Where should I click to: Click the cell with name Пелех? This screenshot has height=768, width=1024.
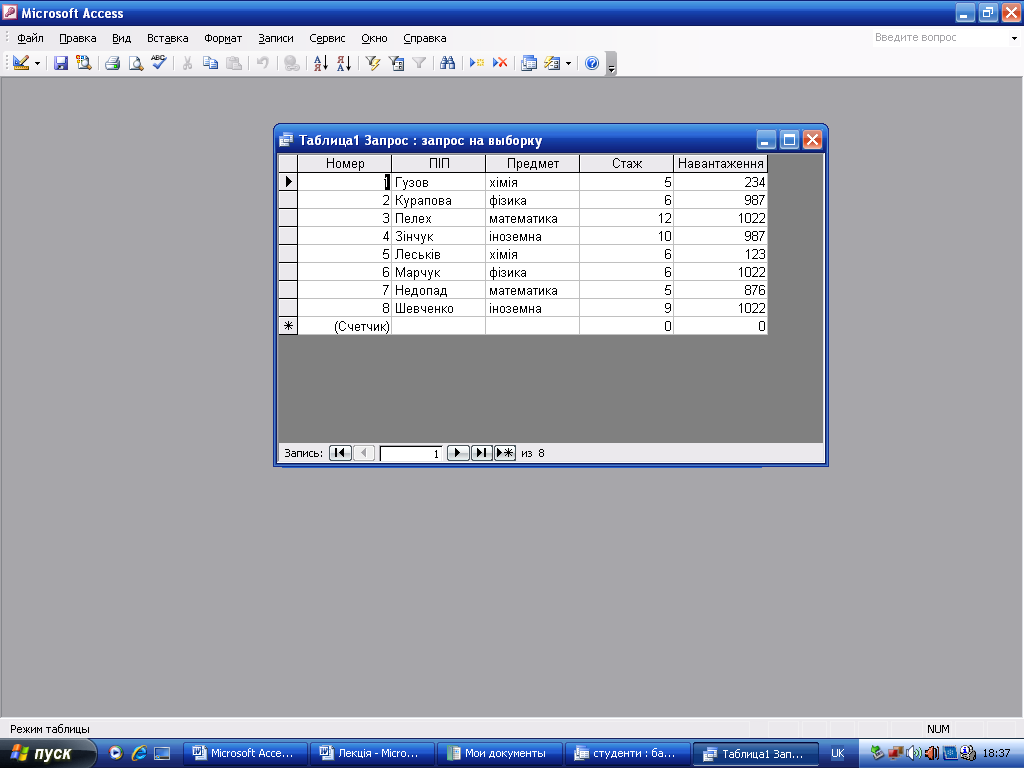439,218
